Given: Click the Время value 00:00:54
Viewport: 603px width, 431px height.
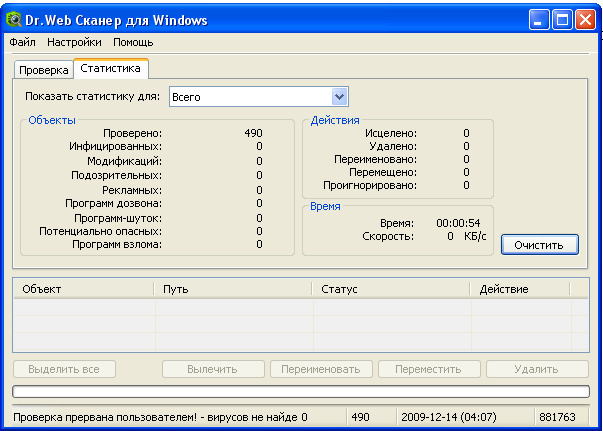Looking at the screenshot, I should pos(458,223).
